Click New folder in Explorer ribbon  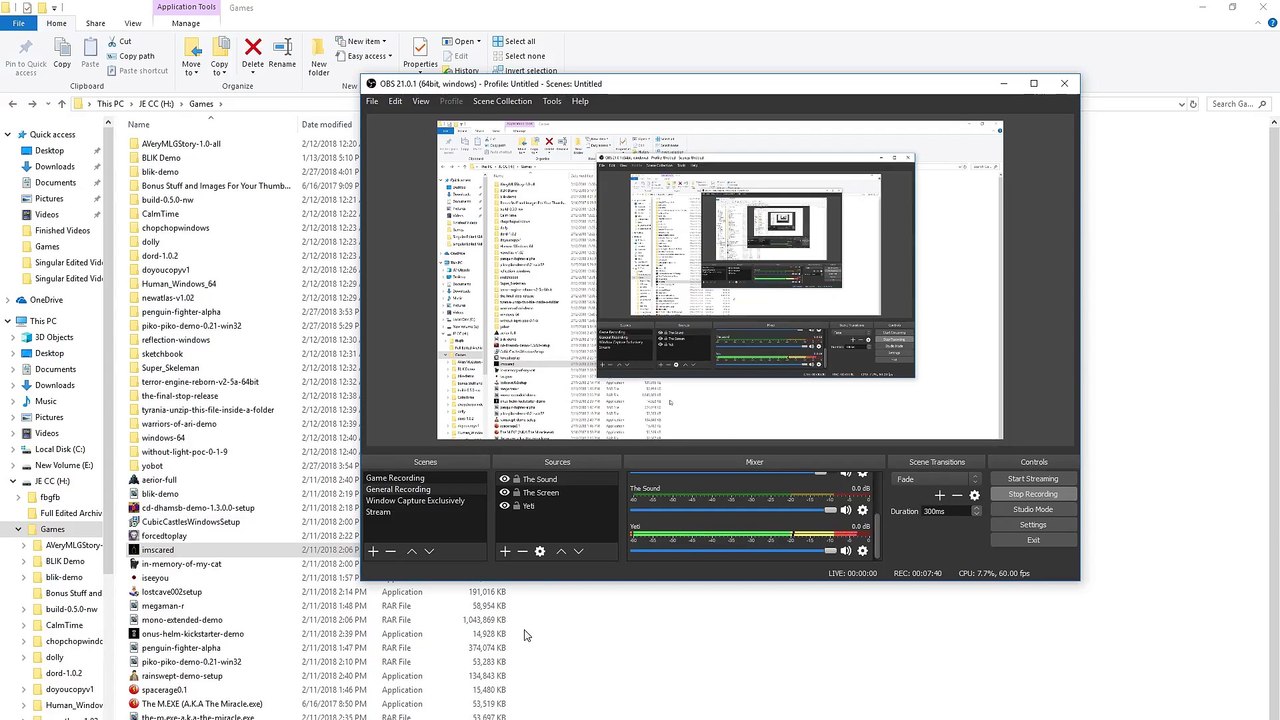click(x=319, y=56)
